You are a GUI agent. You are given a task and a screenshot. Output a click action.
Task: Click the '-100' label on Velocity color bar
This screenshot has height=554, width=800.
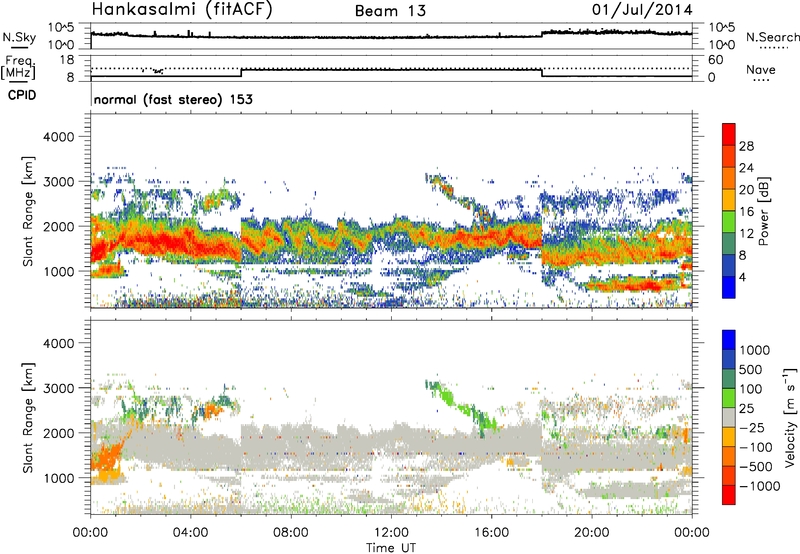point(756,447)
